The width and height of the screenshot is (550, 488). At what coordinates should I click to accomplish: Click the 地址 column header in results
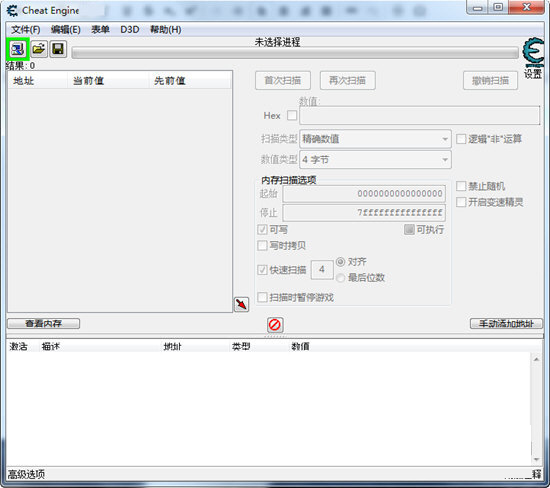click(38, 81)
